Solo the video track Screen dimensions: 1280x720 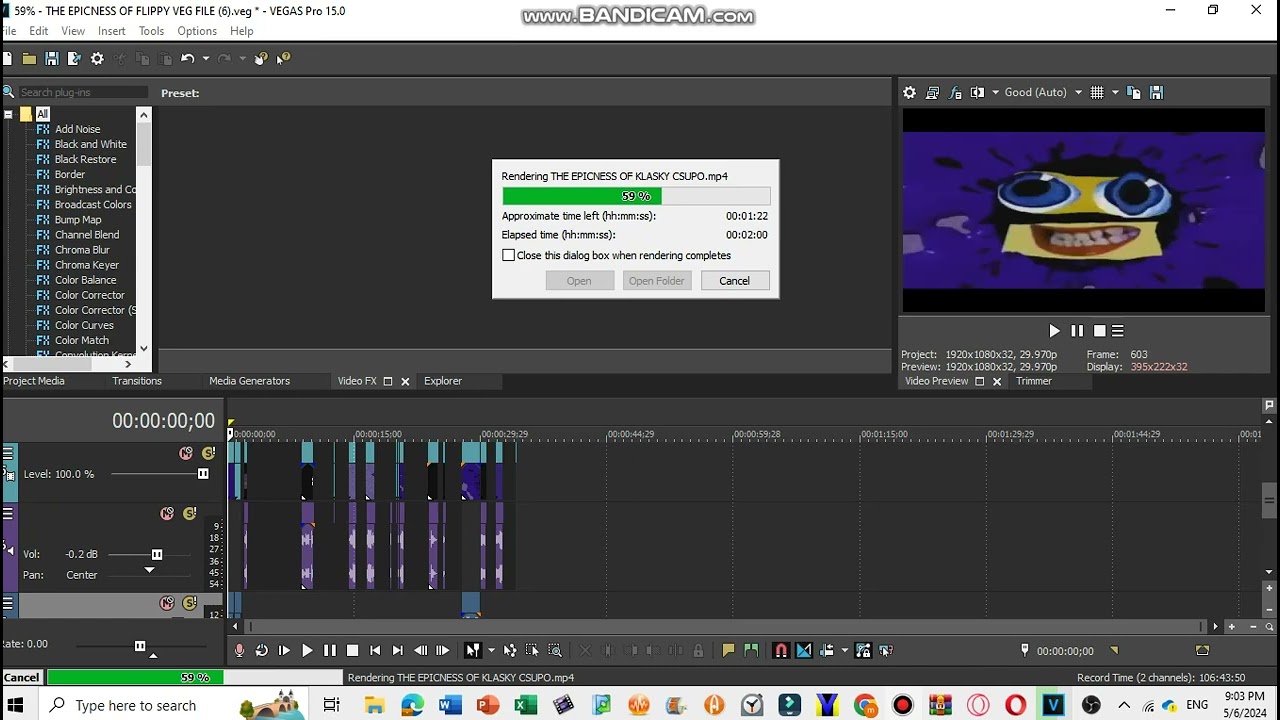(x=208, y=454)
